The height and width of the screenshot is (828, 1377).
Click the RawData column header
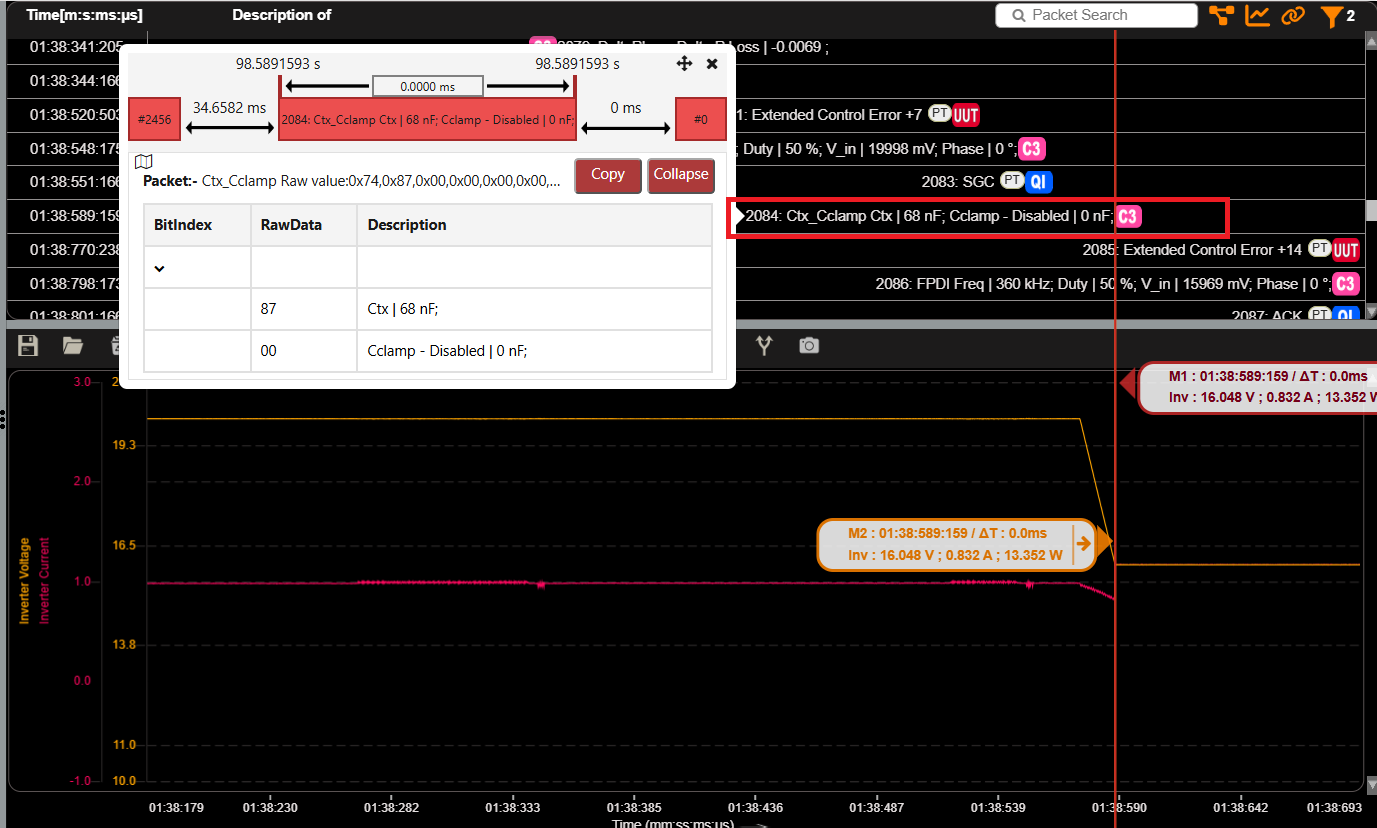click(x=304, y=225)
